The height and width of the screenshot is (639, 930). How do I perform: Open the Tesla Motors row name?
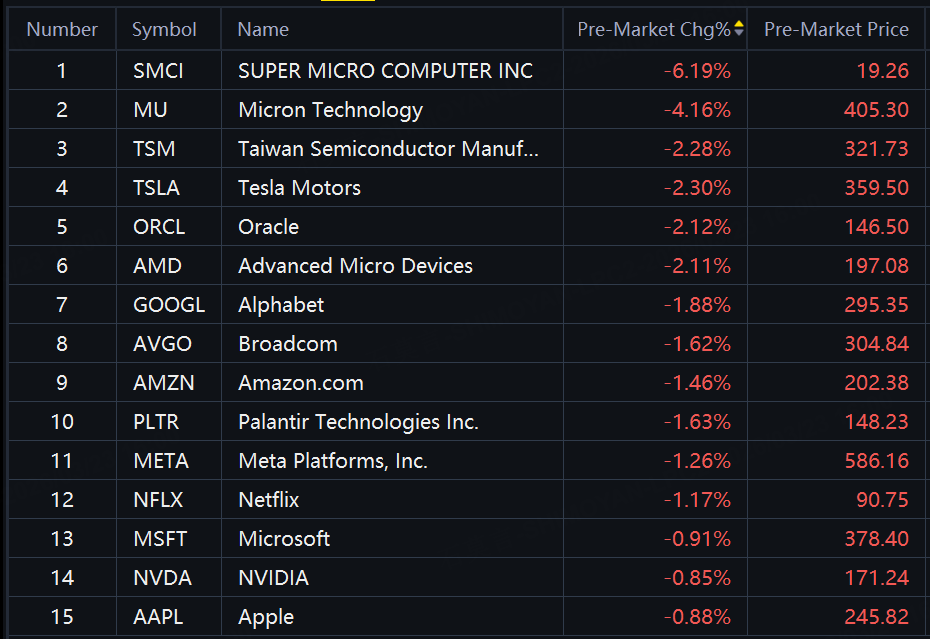299,188
